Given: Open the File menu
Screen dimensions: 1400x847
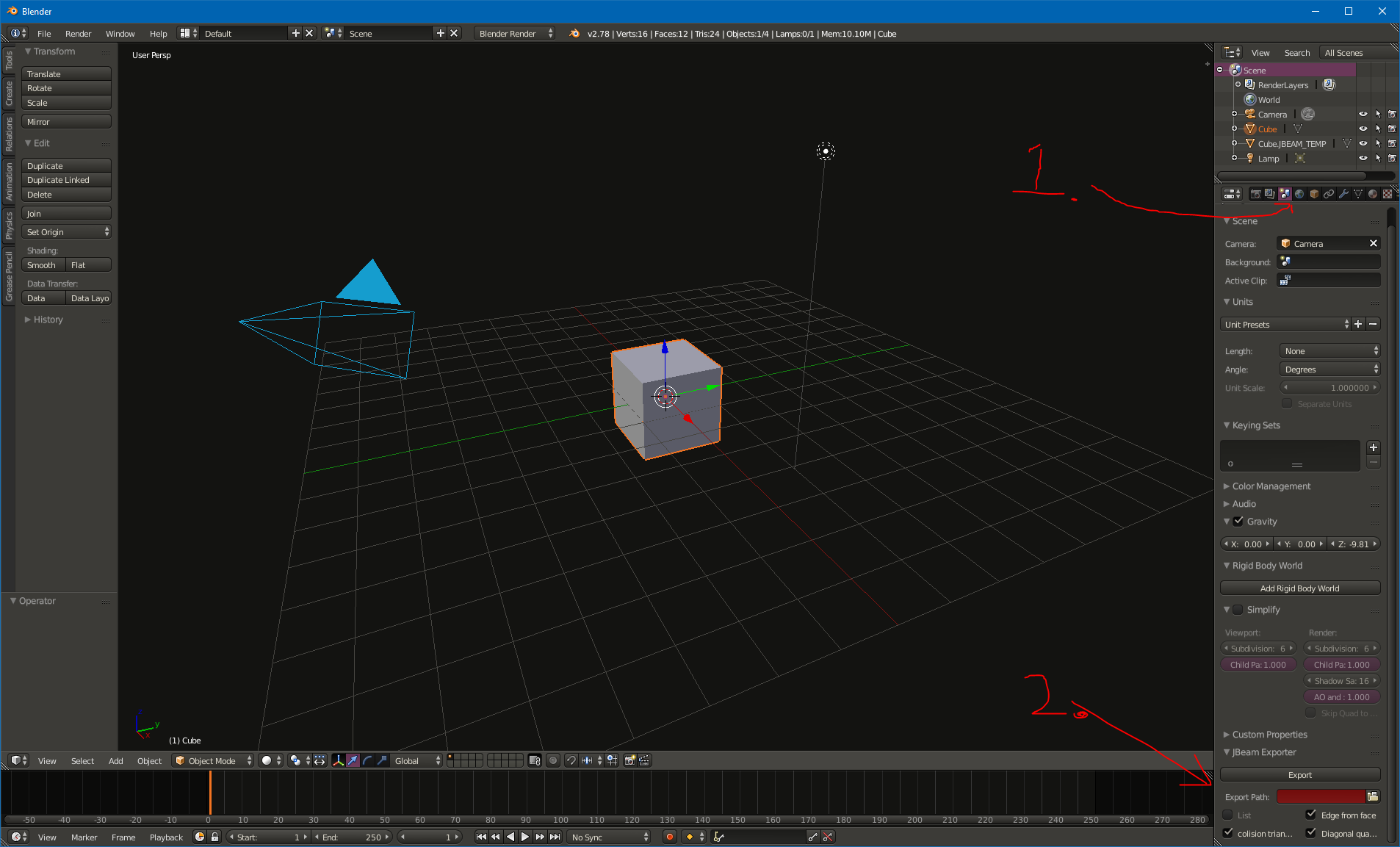Looking at the screenshot, I should click(x=44, y=34).
